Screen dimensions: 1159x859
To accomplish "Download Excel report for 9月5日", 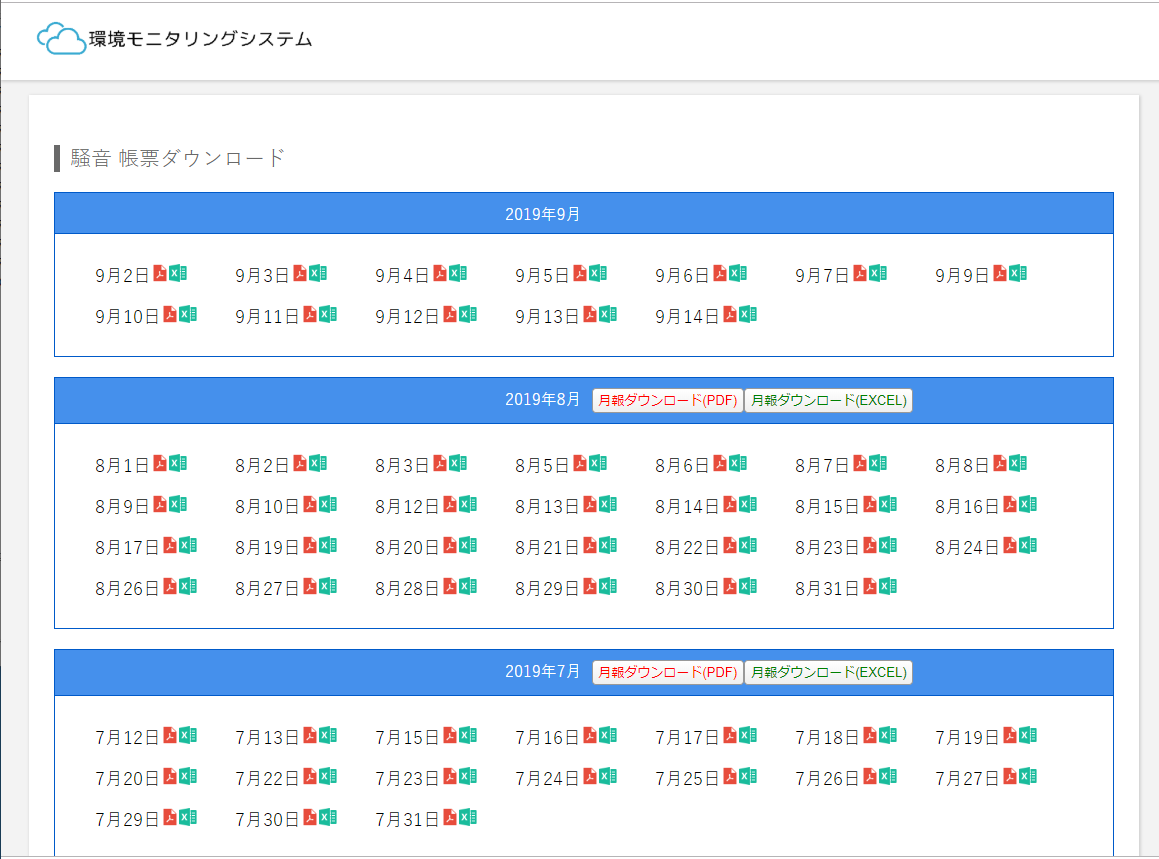I will click(x=598, y=273).
